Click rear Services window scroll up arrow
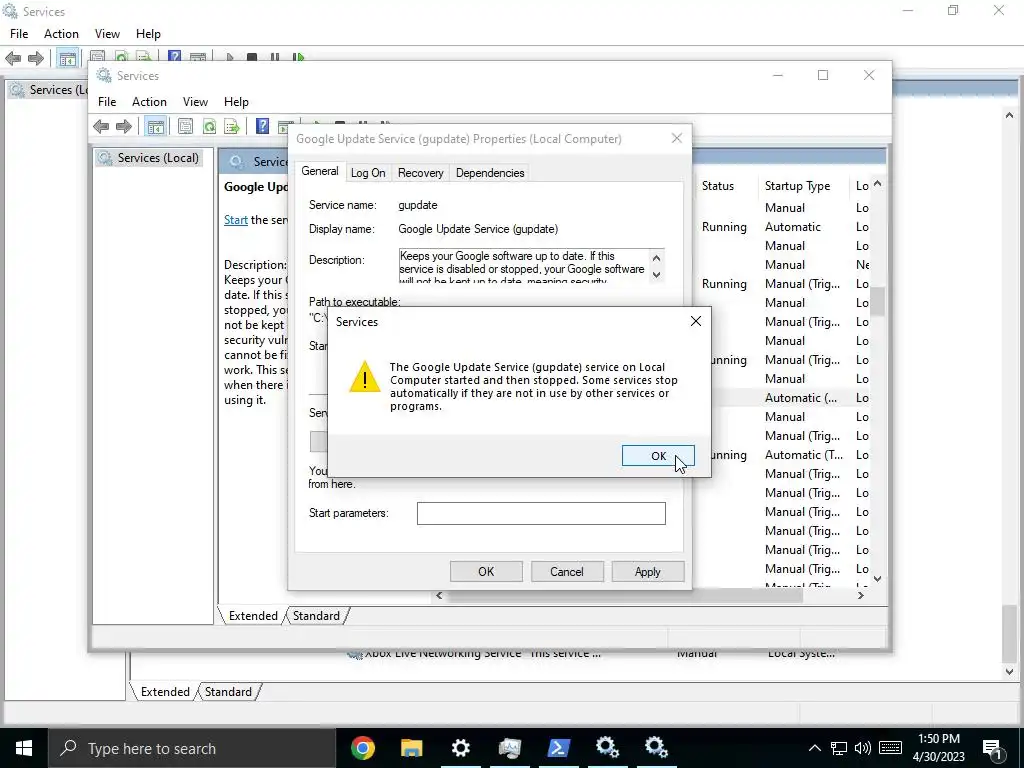 [1009, 115]
